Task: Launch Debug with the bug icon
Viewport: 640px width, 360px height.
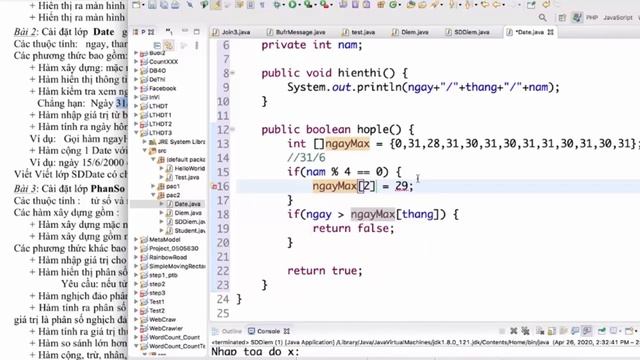Action: pyautogui.click(x=278, y=5)
